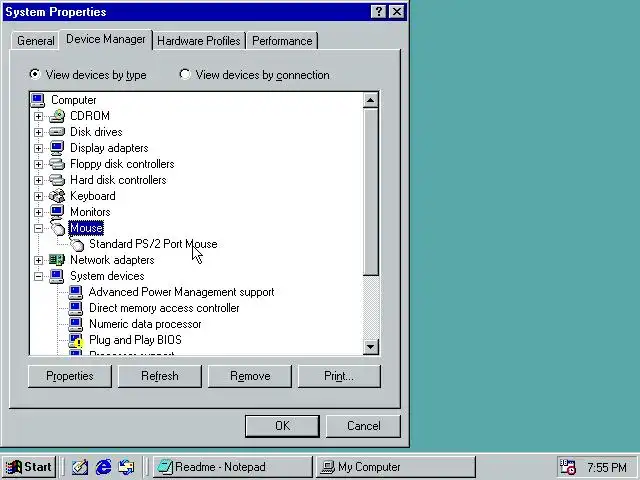This screenshot has width=640, height=480.
Task: Collapse the System devices node
Action: pyautogui.click(x=38, y=276)
